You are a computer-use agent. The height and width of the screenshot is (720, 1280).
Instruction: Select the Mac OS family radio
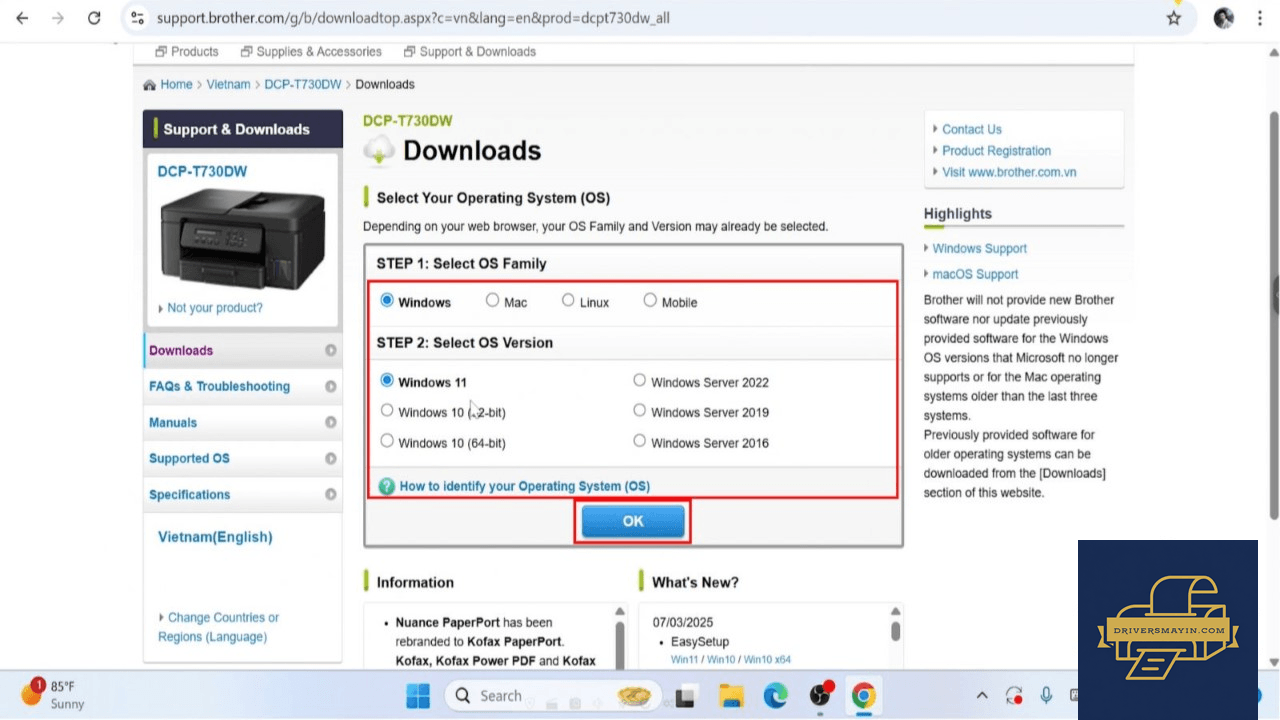click(492, 300)
